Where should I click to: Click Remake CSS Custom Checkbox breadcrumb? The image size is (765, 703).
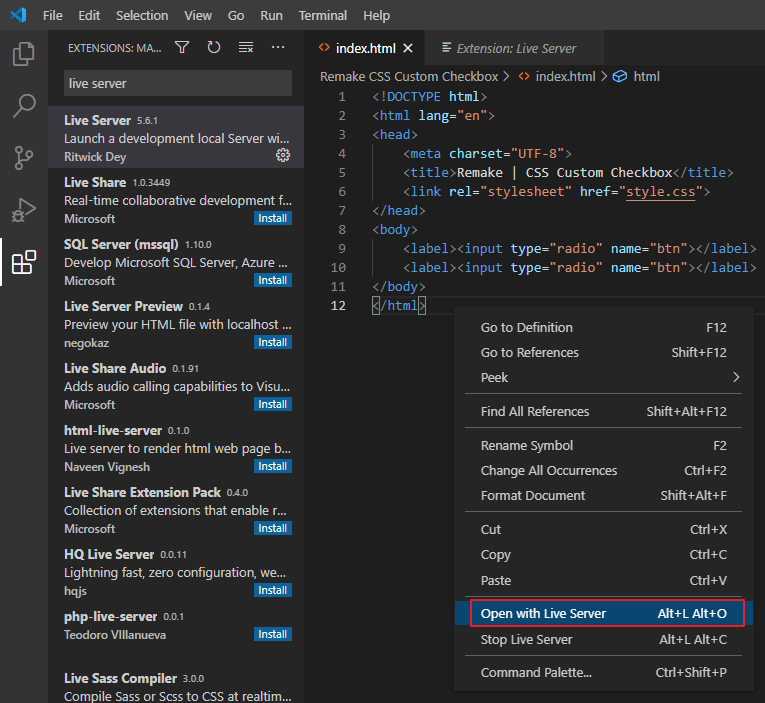pyautogui.click(x=409, y=77)
